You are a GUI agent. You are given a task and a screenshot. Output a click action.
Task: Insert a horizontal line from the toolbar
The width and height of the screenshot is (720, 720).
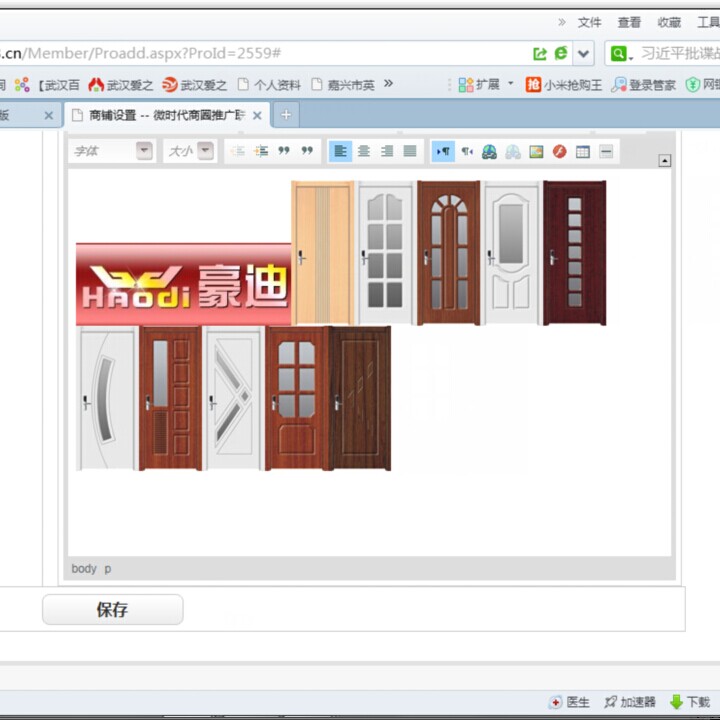(606, 152)
